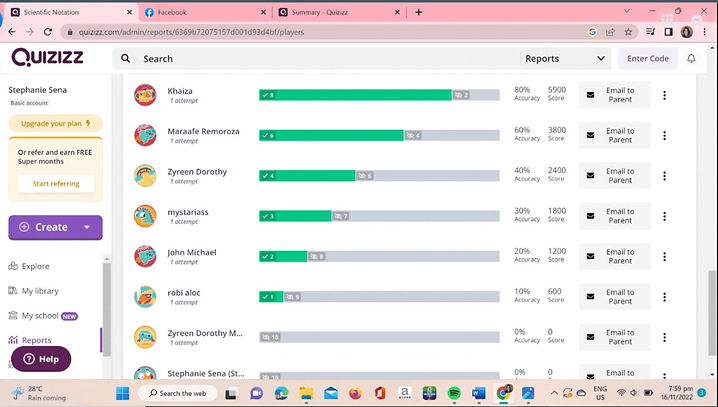Switch to Facebook browser tab
The width and height of the screenshot is (718, 407).
205,12
